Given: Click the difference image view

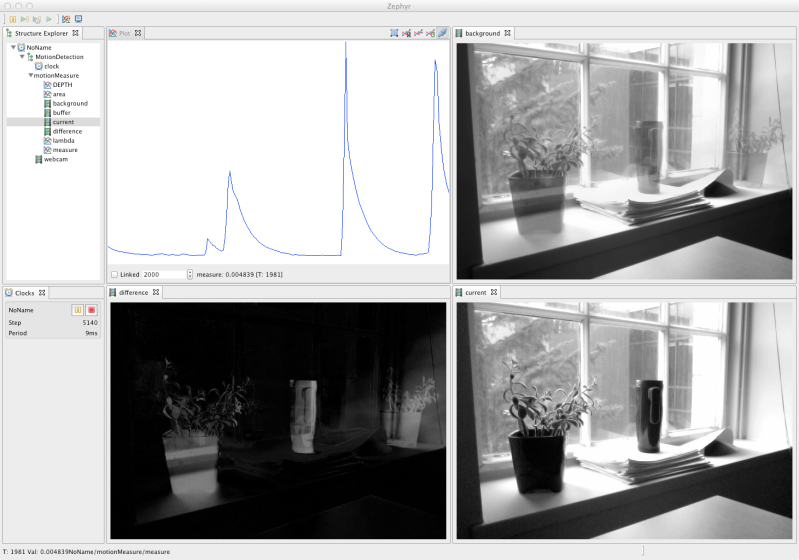Looking at the screenshot, I should (x=278, y=421).
